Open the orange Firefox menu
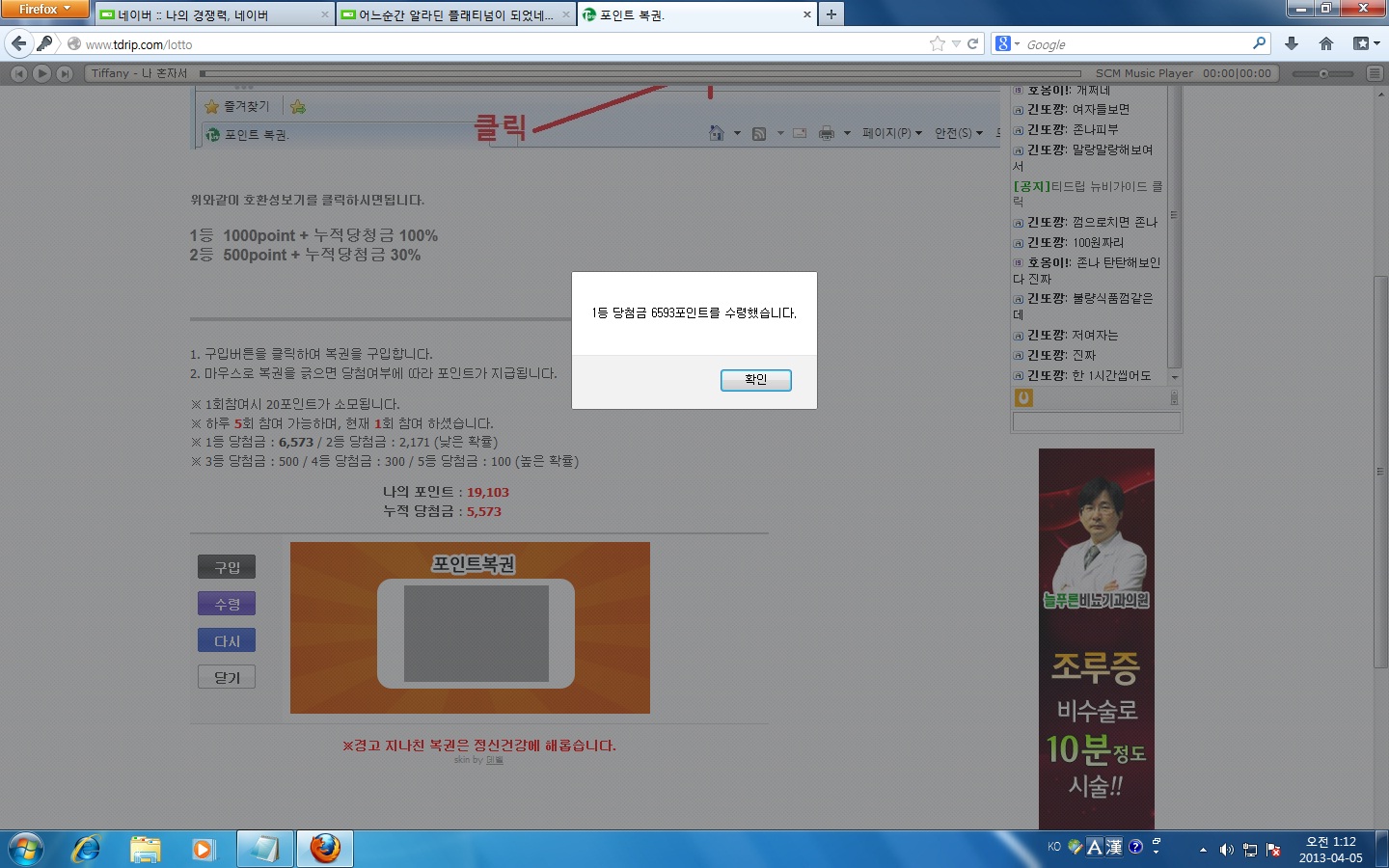 43,10
